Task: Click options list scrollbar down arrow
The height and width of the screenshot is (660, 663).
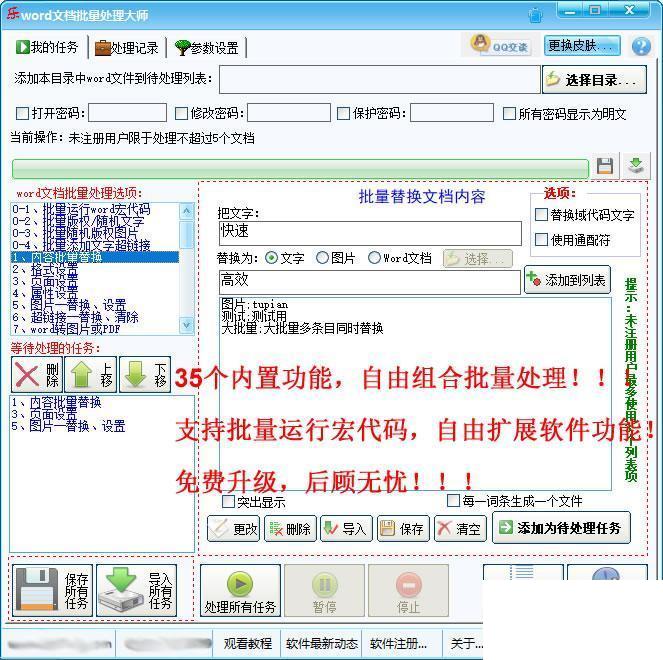Action: (x=186, y=325)
